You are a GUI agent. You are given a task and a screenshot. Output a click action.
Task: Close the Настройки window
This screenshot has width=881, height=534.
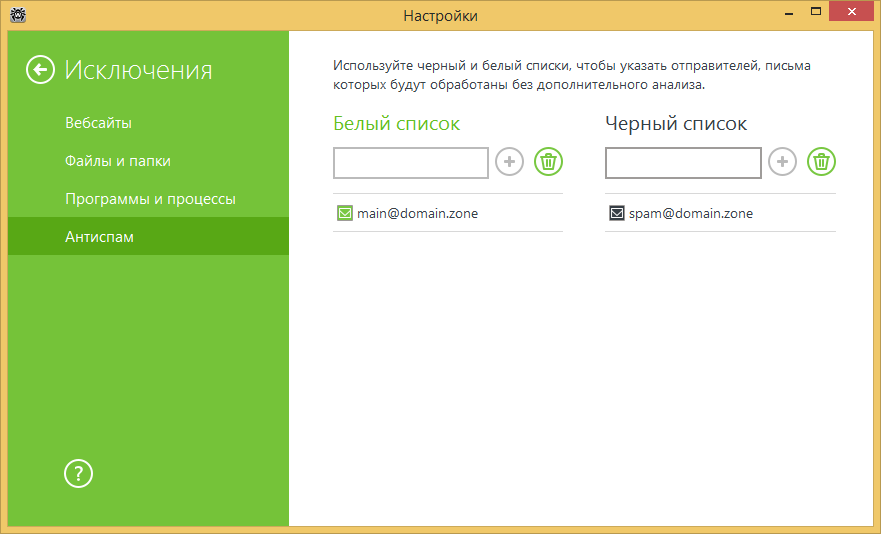[851, 12]
